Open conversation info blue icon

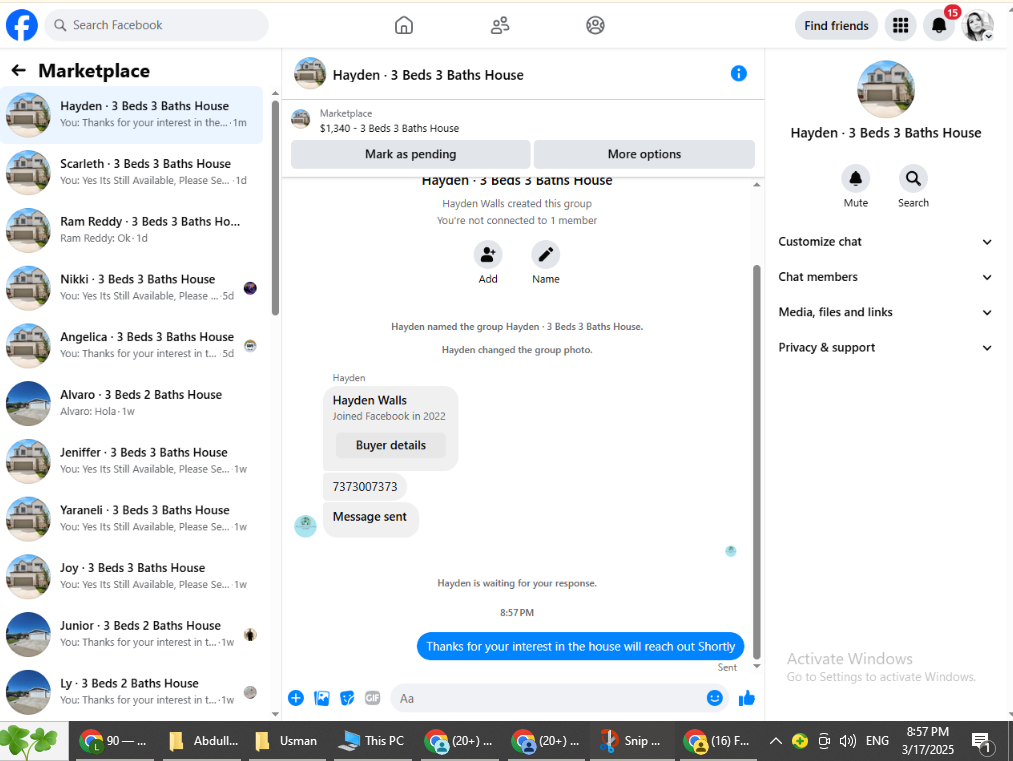(x=738, y=74)
